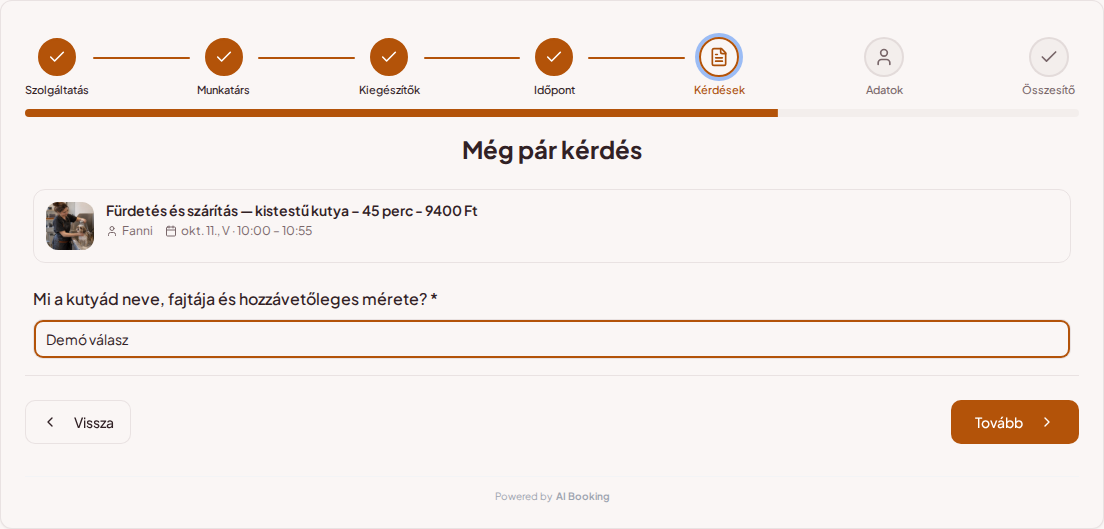The height and width of the screenshot is (529, 1104).
Task: Click the Adatok person step icon
Action: coord(884,57)
